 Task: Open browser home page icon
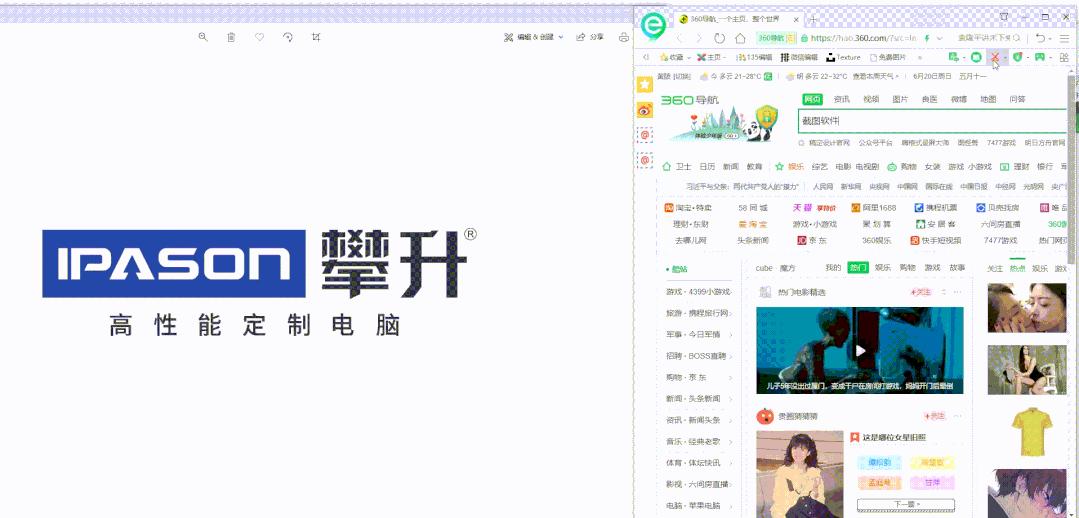(740, 38)
